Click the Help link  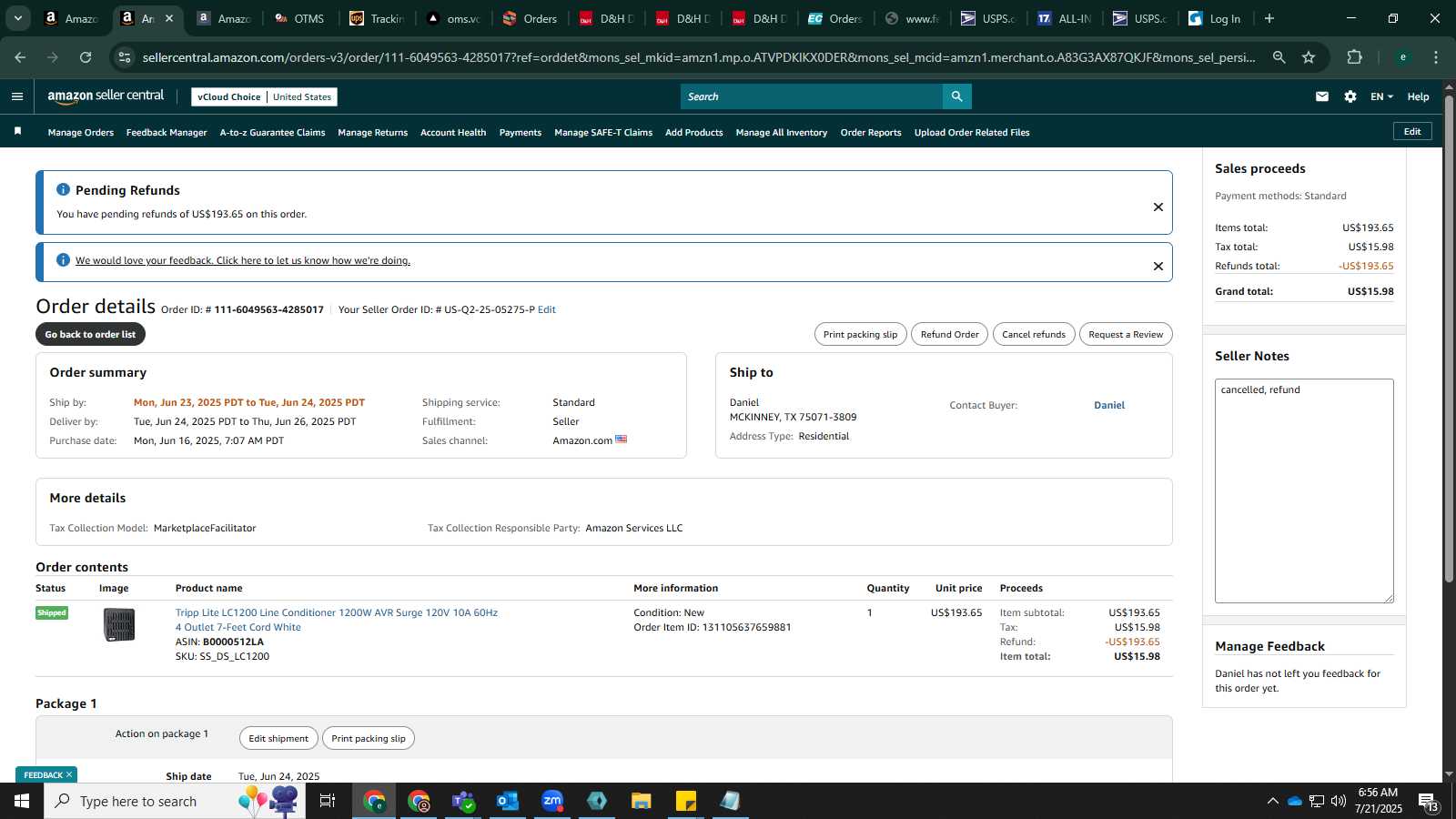click(x=1418, y=96)
